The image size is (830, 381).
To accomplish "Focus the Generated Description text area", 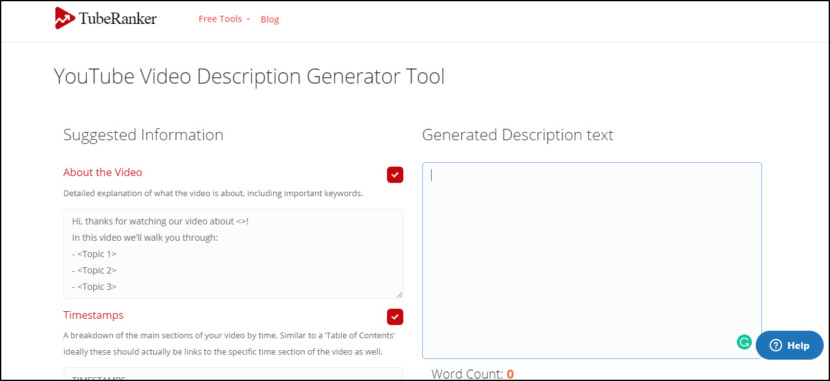I will pos(592,260).
